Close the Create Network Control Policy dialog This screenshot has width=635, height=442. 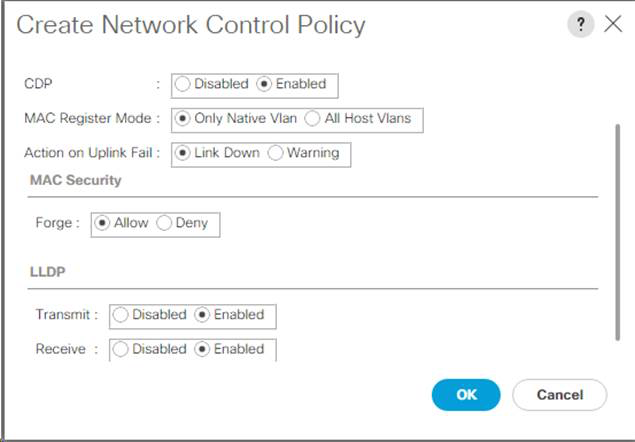point(613,25)
